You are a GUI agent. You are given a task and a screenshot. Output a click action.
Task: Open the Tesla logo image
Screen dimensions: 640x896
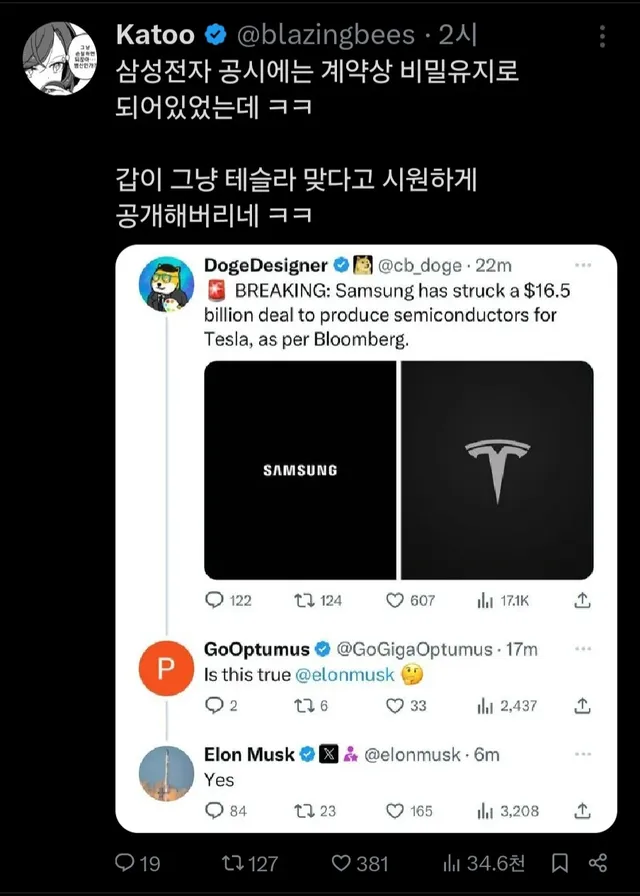(x=497, y=470)
